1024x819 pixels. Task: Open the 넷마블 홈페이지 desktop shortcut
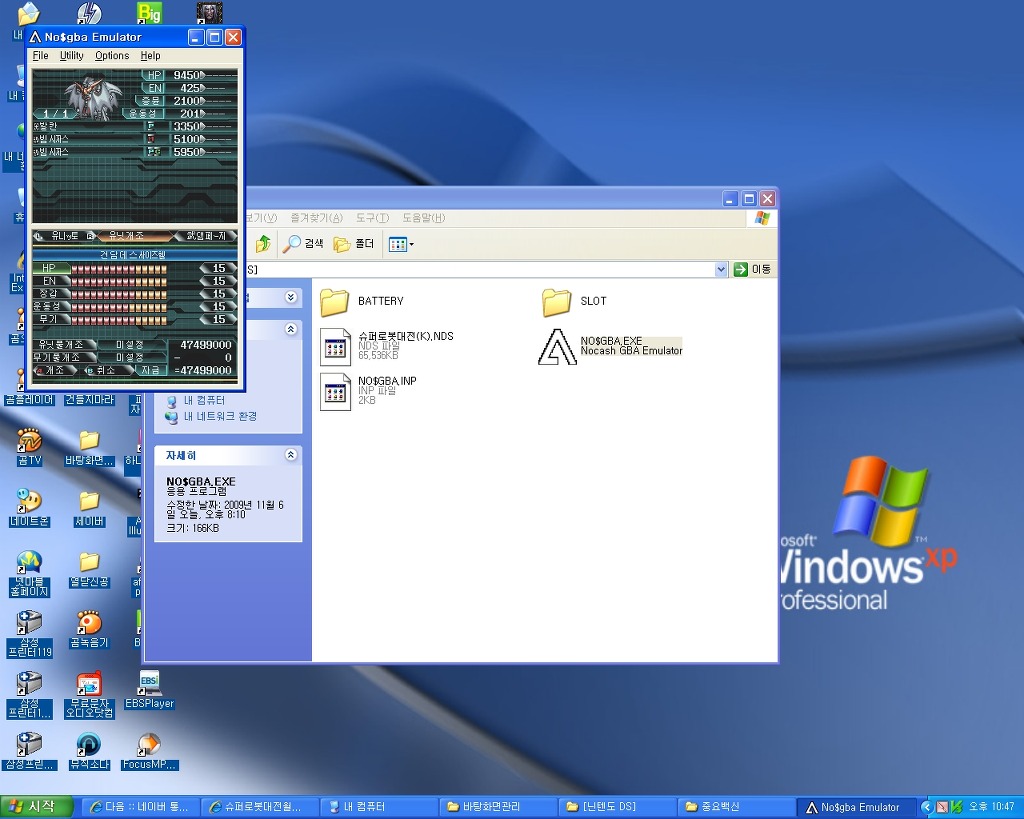click(29, 573)
